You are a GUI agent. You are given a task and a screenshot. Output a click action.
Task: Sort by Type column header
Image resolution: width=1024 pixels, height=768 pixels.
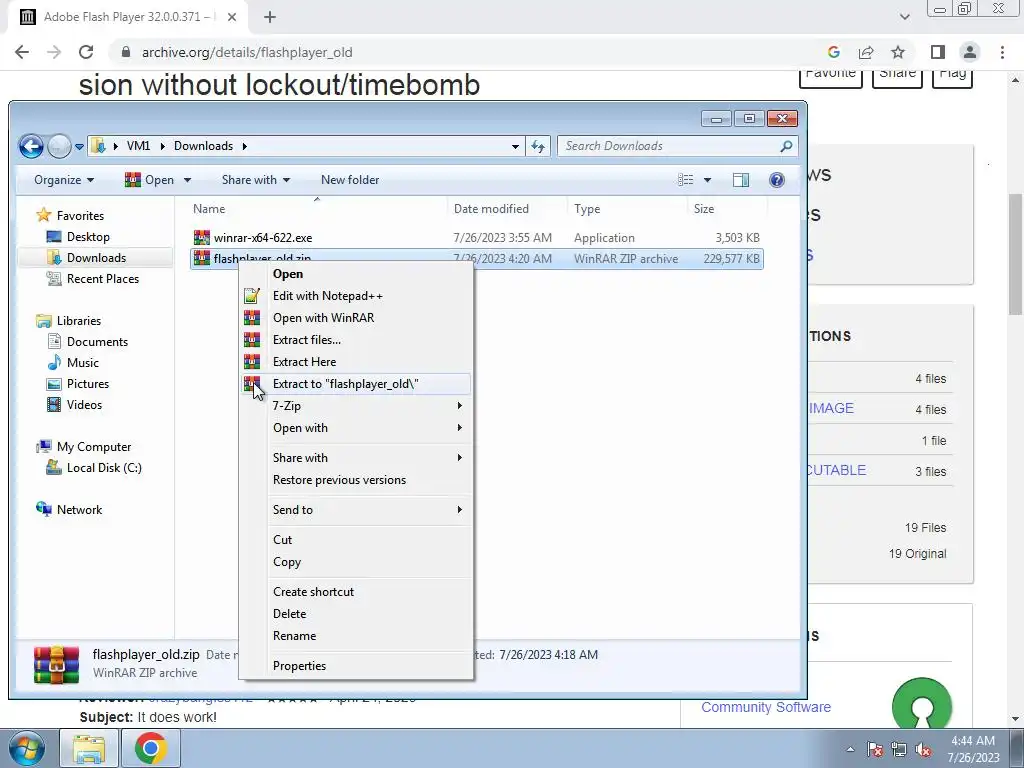[627, 209]
